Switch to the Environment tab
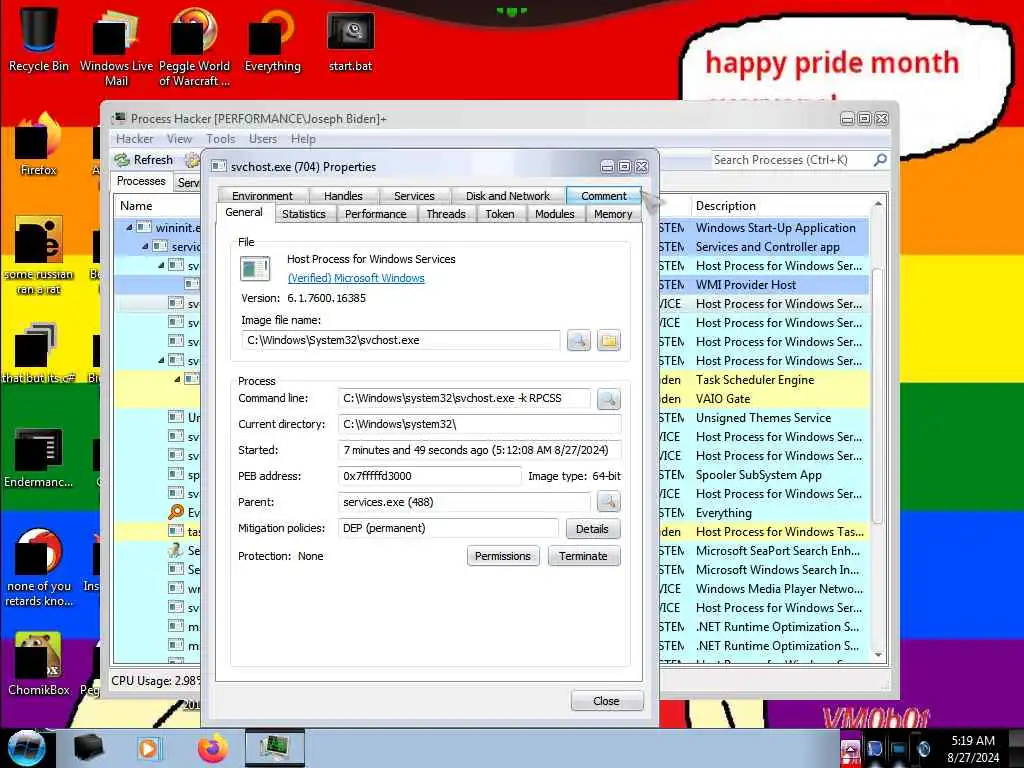Screen dimensions: 1024x768 click(x=262, y=196)
